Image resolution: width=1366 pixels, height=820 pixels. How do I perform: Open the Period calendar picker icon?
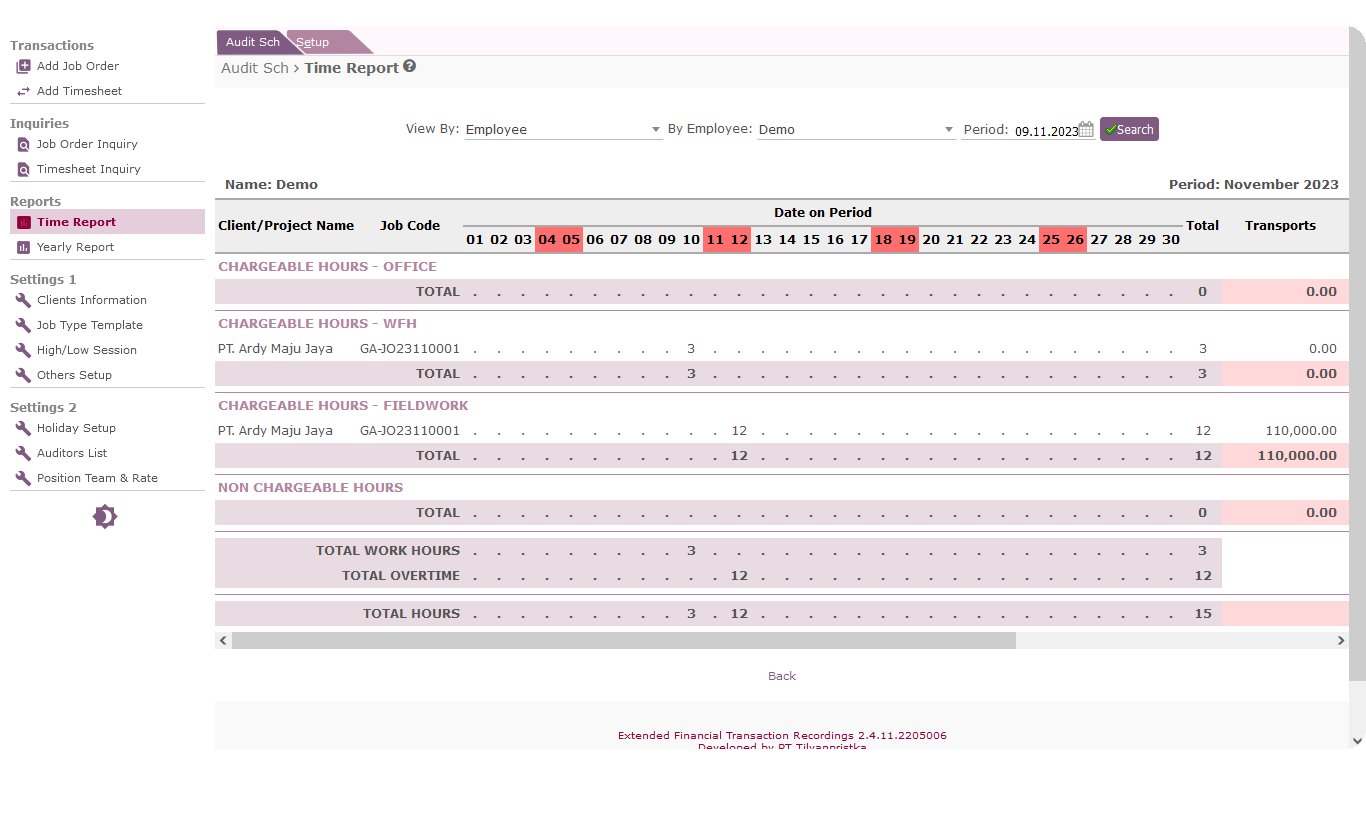coord(1086,130)
